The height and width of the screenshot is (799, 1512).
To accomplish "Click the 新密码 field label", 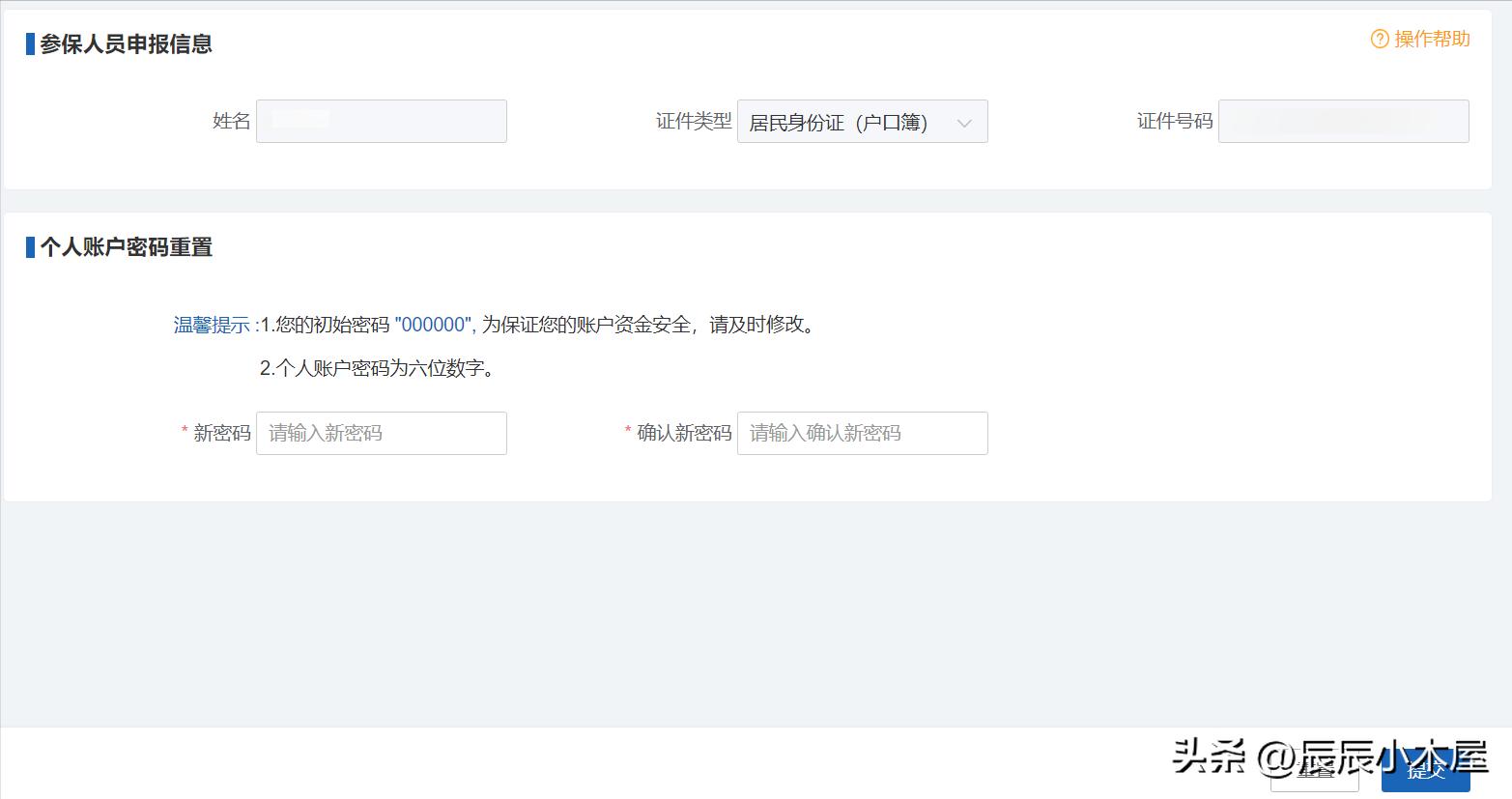I will 224,434.
